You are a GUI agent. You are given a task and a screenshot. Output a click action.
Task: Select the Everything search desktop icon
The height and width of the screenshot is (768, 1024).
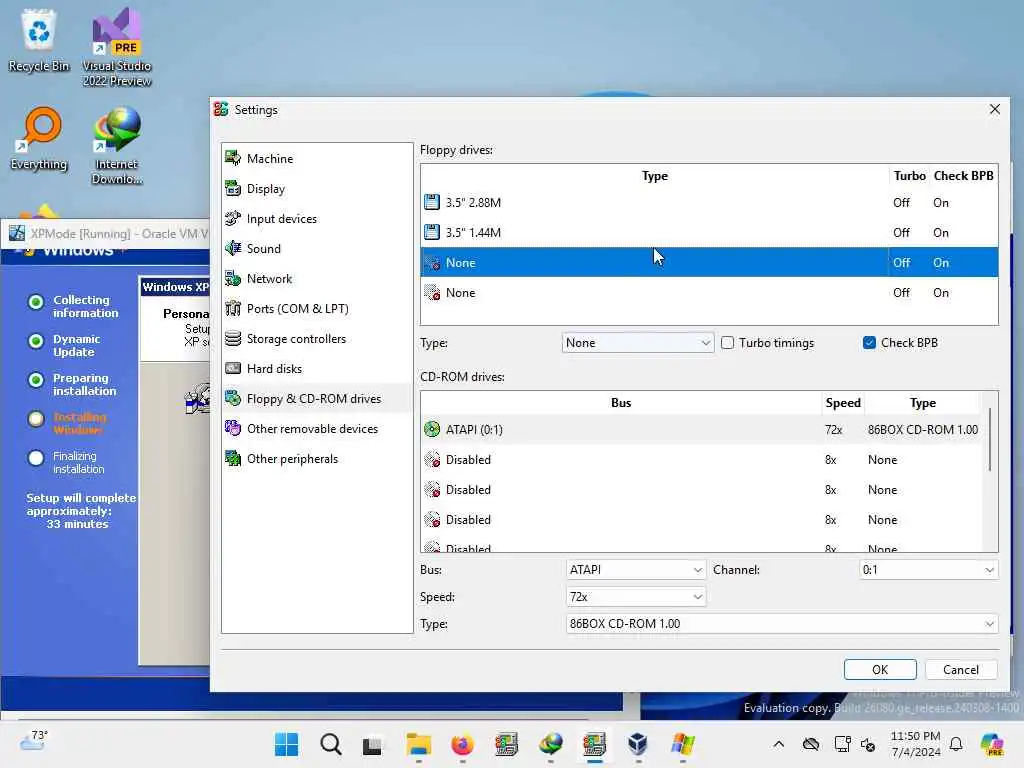point(39,138)
